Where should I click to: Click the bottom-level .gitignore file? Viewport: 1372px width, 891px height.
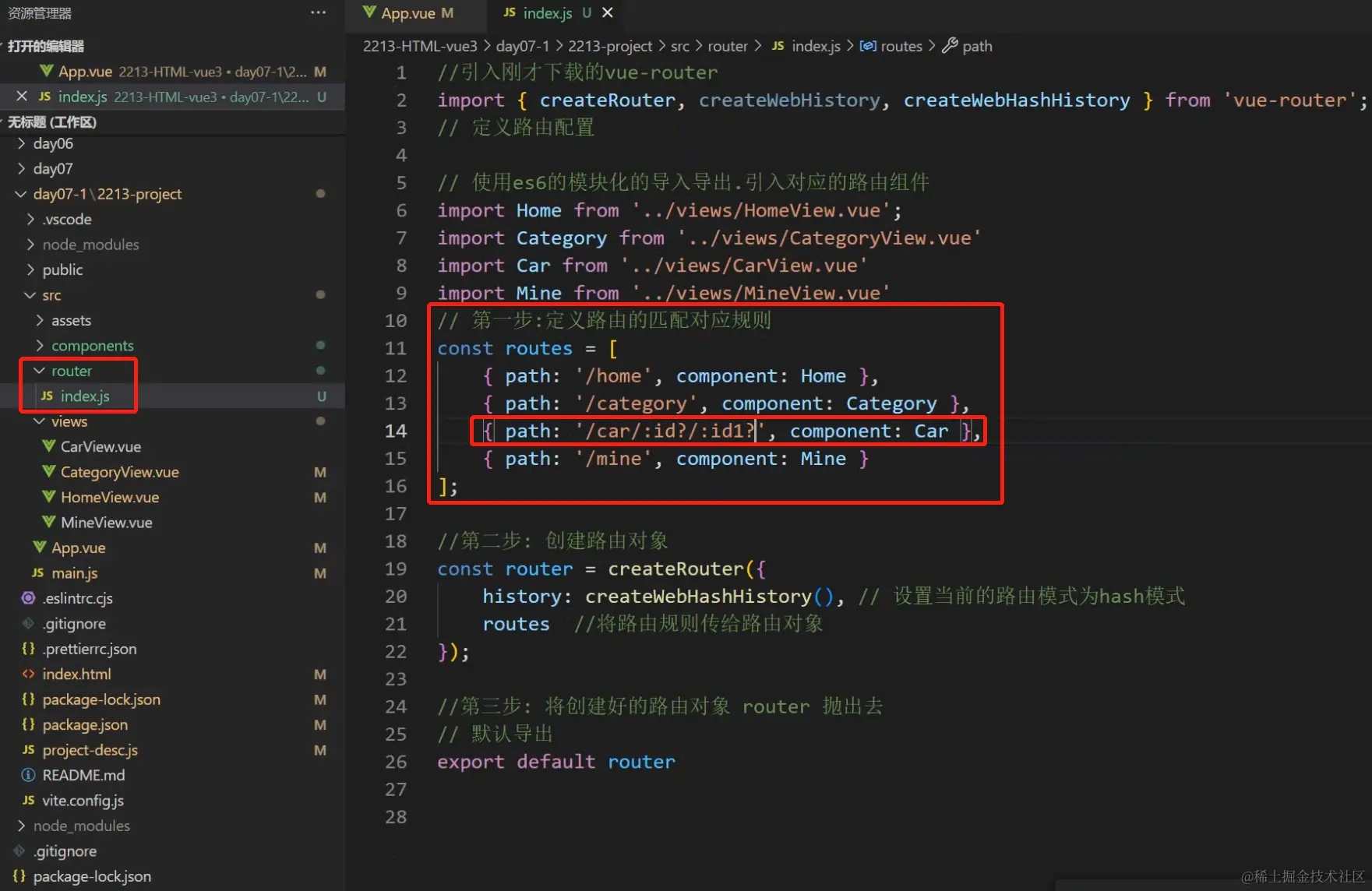tap(65, 851)
